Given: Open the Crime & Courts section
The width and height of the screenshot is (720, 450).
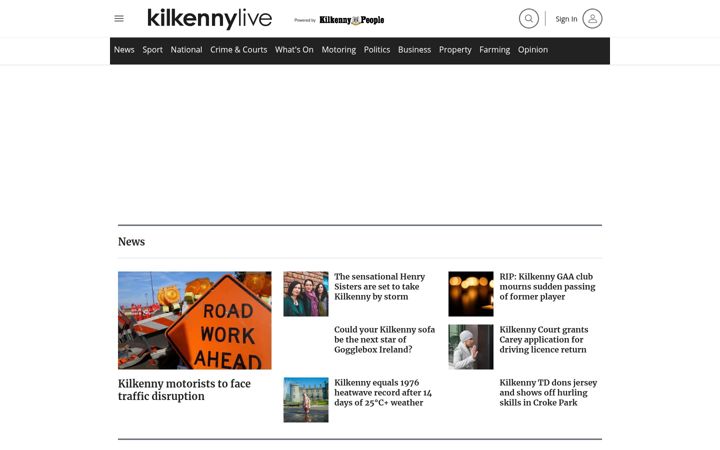Looking at the screenshot, I should click(239, 50).
